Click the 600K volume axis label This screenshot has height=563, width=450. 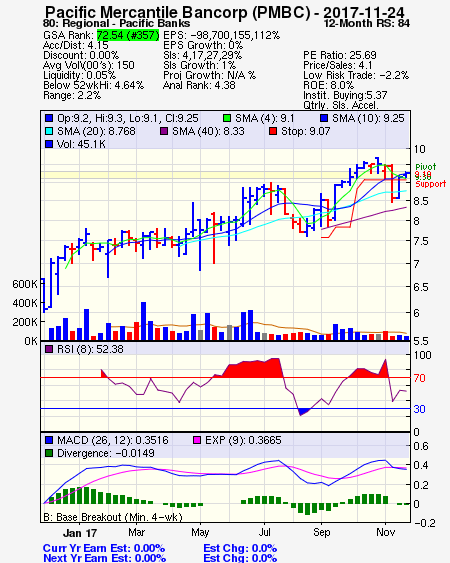(x=25, y=284)
